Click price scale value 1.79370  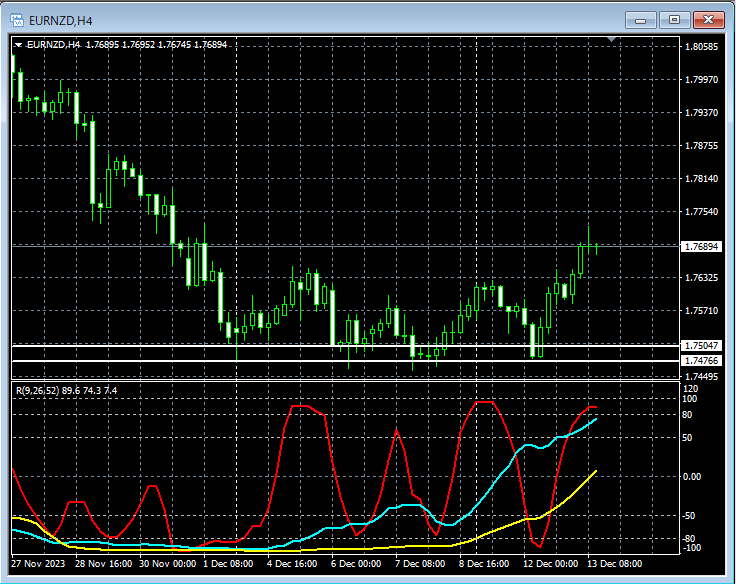click(x=701, y=113)
